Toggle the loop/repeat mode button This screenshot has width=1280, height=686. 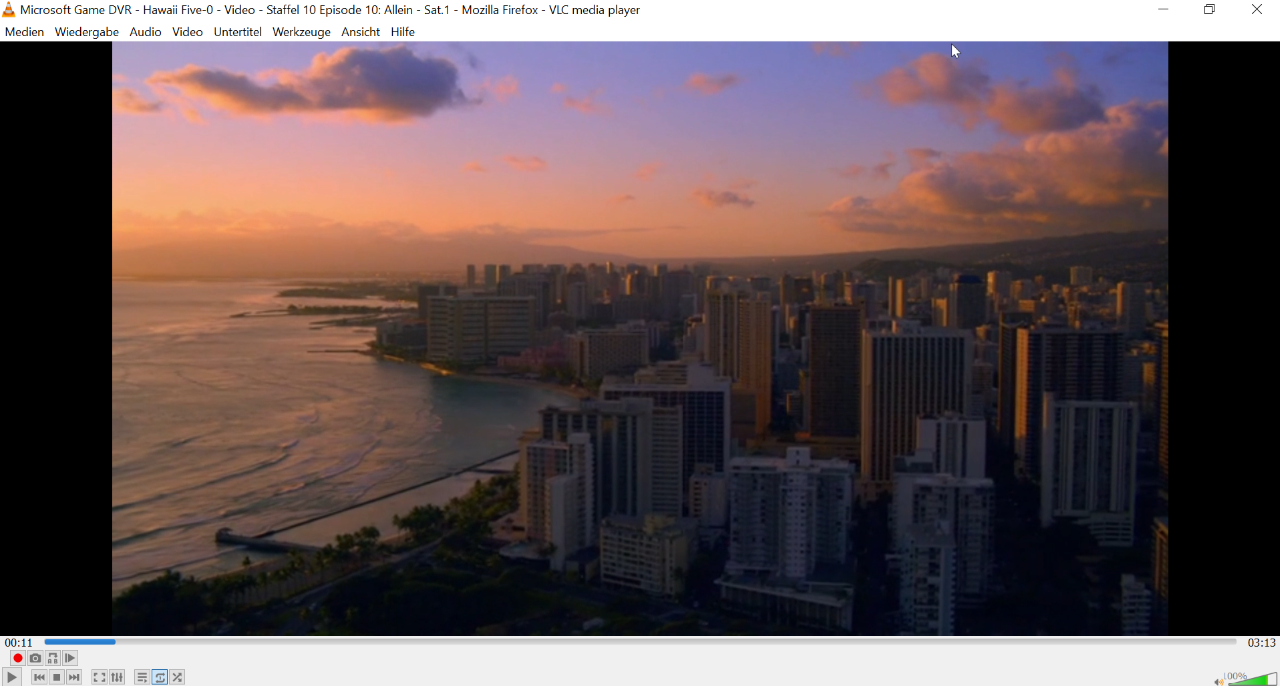pyautogui.click(x=160, y=677)
